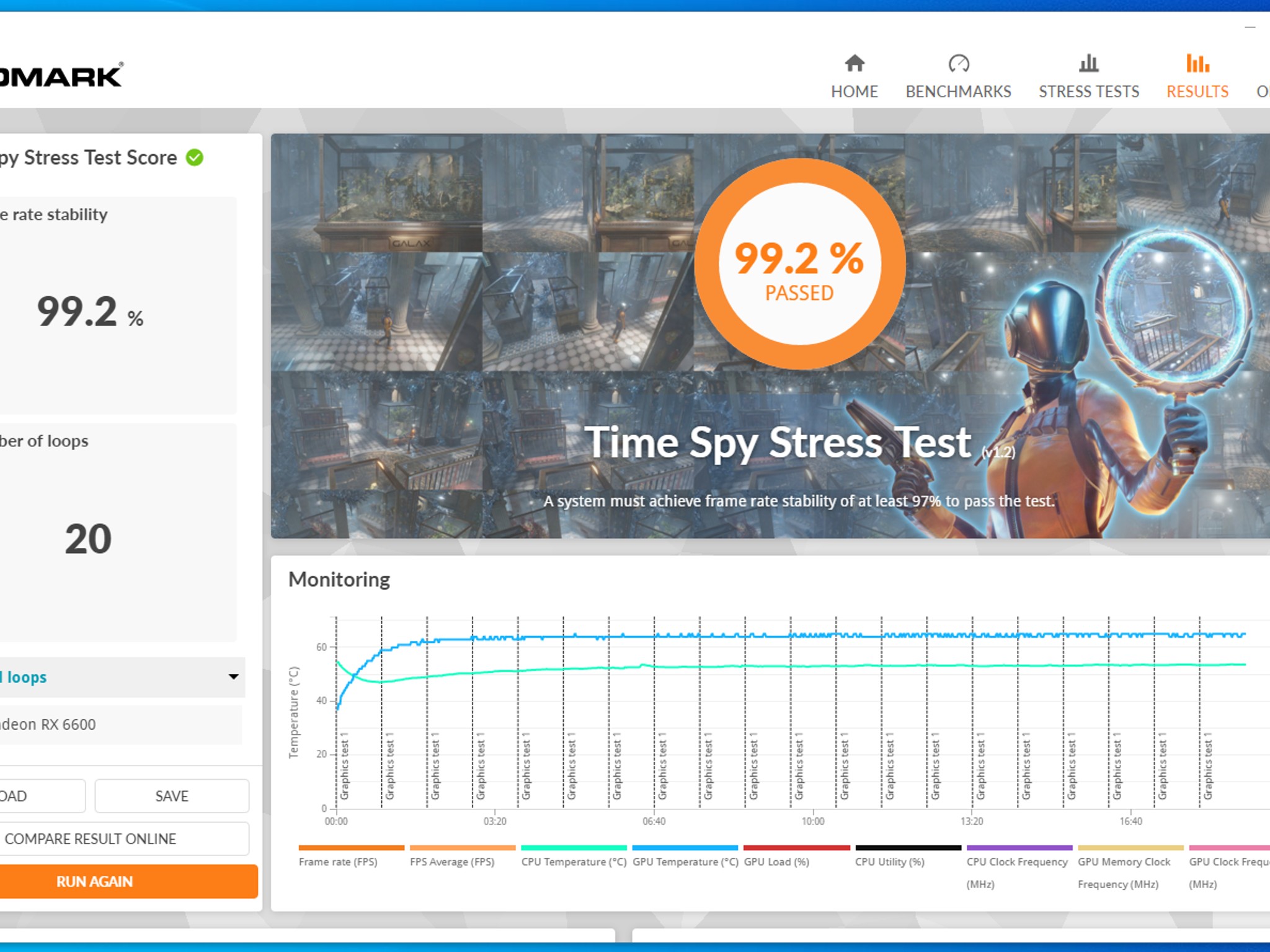Screen dimensions: 1270x952
Task: Open Benchmarks via gauge icon
Action: pyautogui.click(x=958, y=63)
